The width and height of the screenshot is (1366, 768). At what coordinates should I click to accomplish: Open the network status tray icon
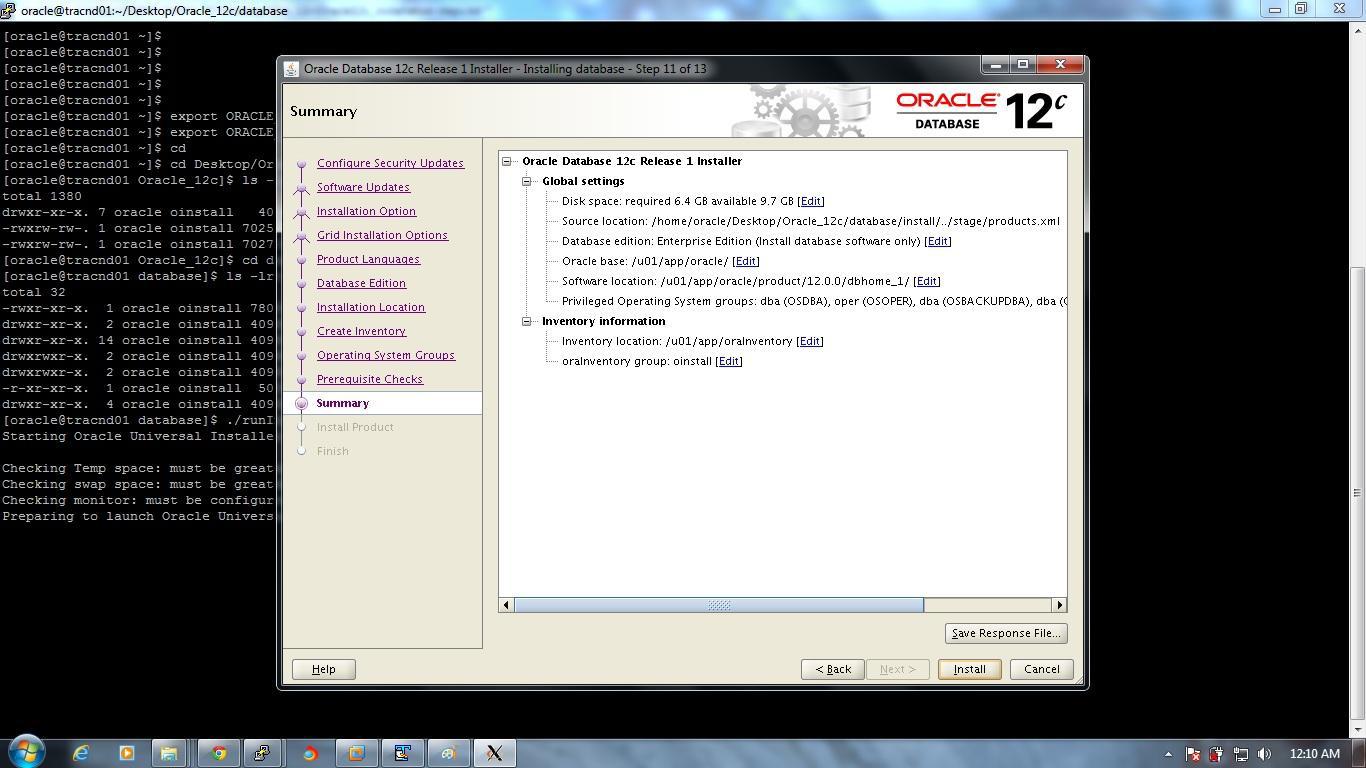1240,755
